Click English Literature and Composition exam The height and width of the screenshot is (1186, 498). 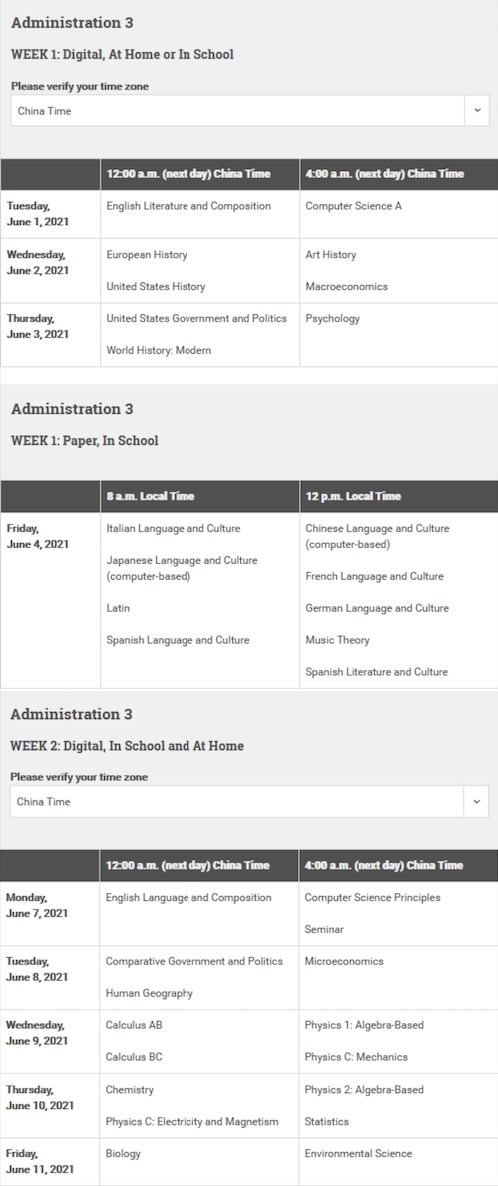point(188,206)
